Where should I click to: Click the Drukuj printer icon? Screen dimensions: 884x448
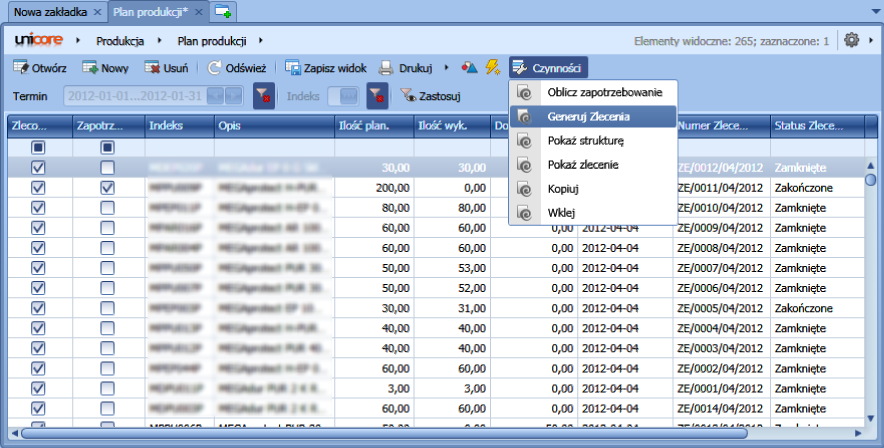coord(387,68)
